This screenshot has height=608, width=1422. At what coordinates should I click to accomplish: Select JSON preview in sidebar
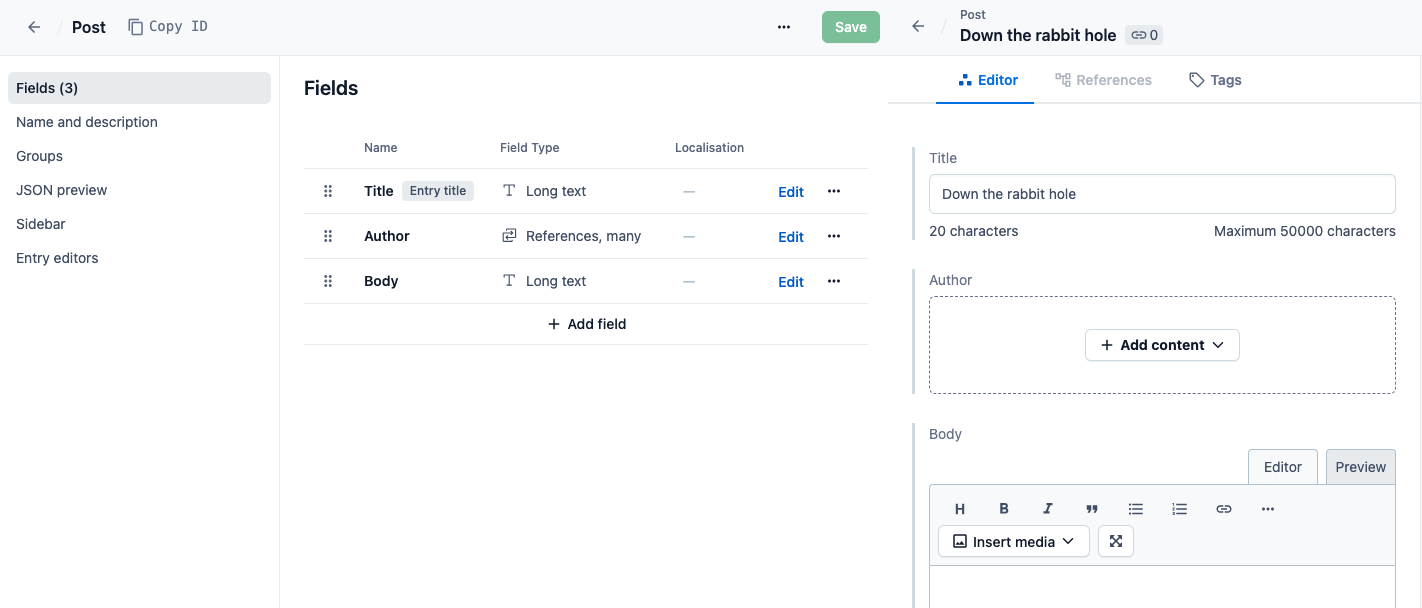pyautogui.click(x=61, y=190)
